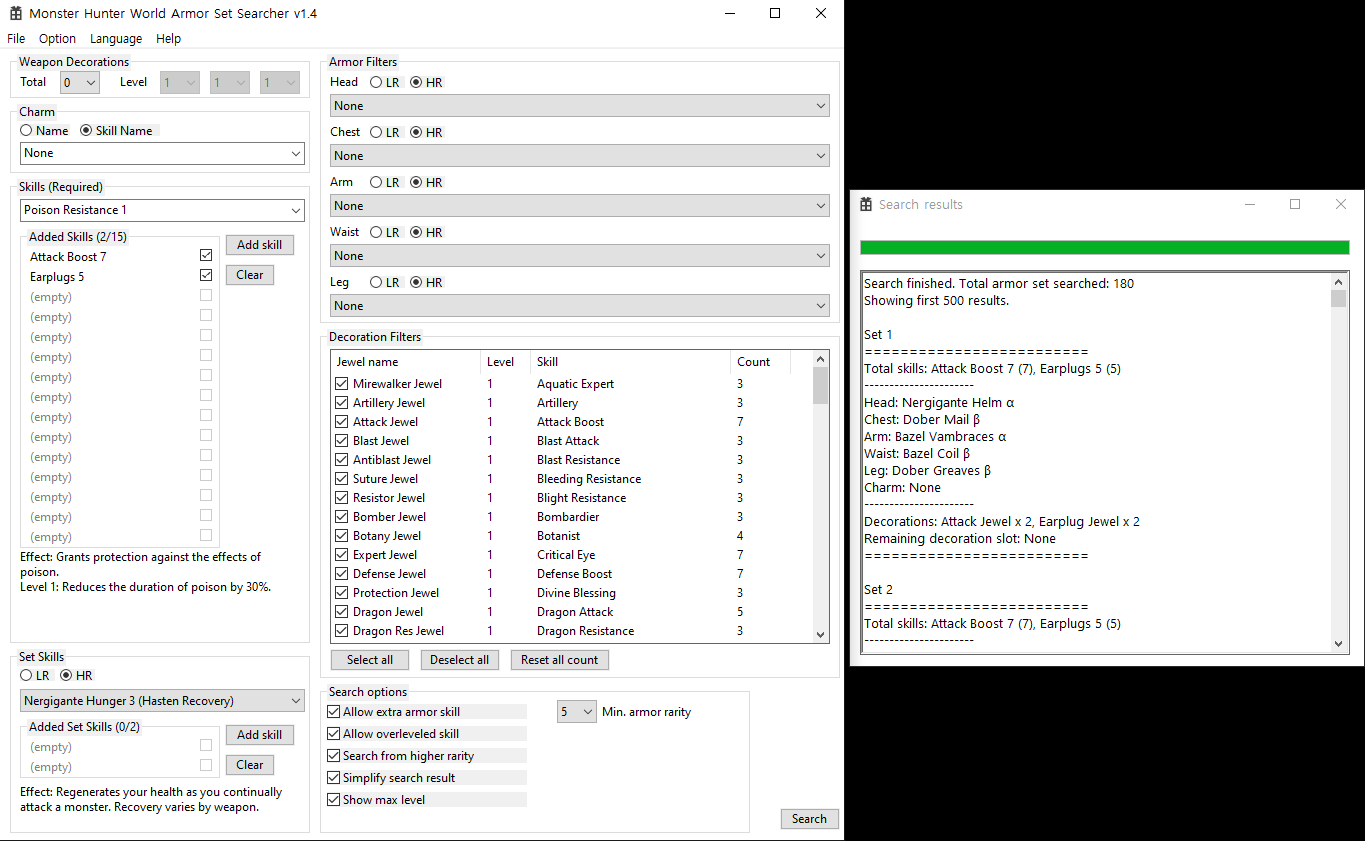The width and height of the screenshot is (1365, 841).
Task: Expand the Charm dropdown showing None
Action: 162,153
